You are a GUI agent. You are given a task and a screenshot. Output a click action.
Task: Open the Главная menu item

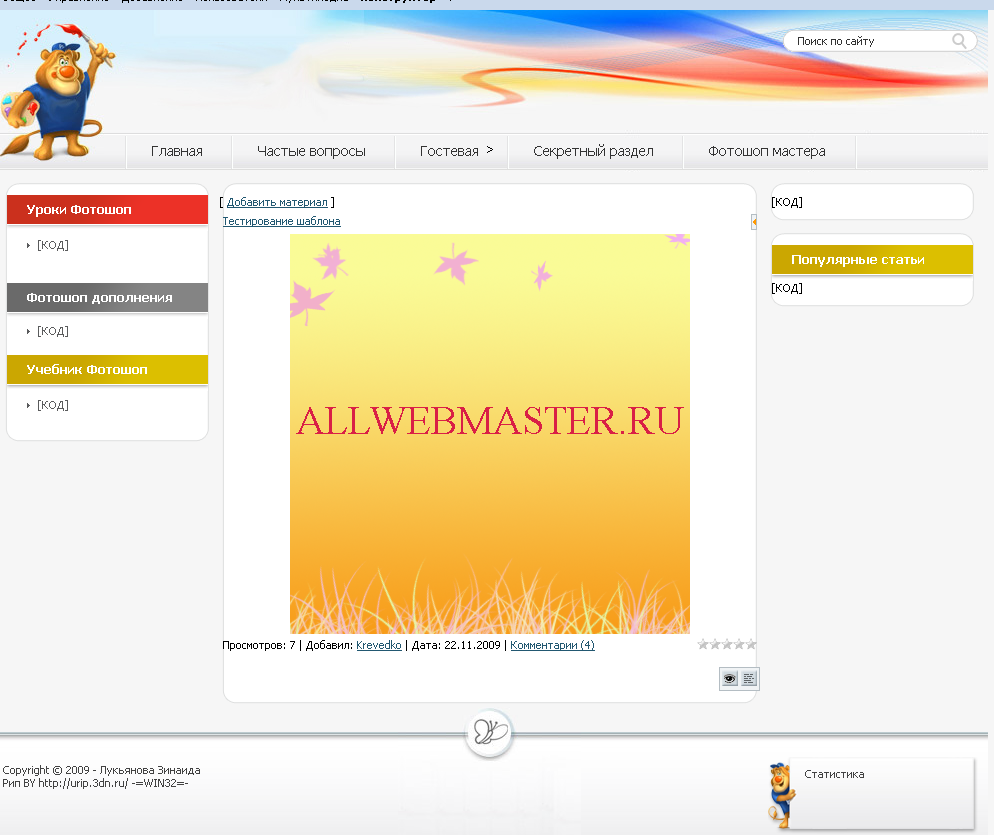click(x=177, y=152)
